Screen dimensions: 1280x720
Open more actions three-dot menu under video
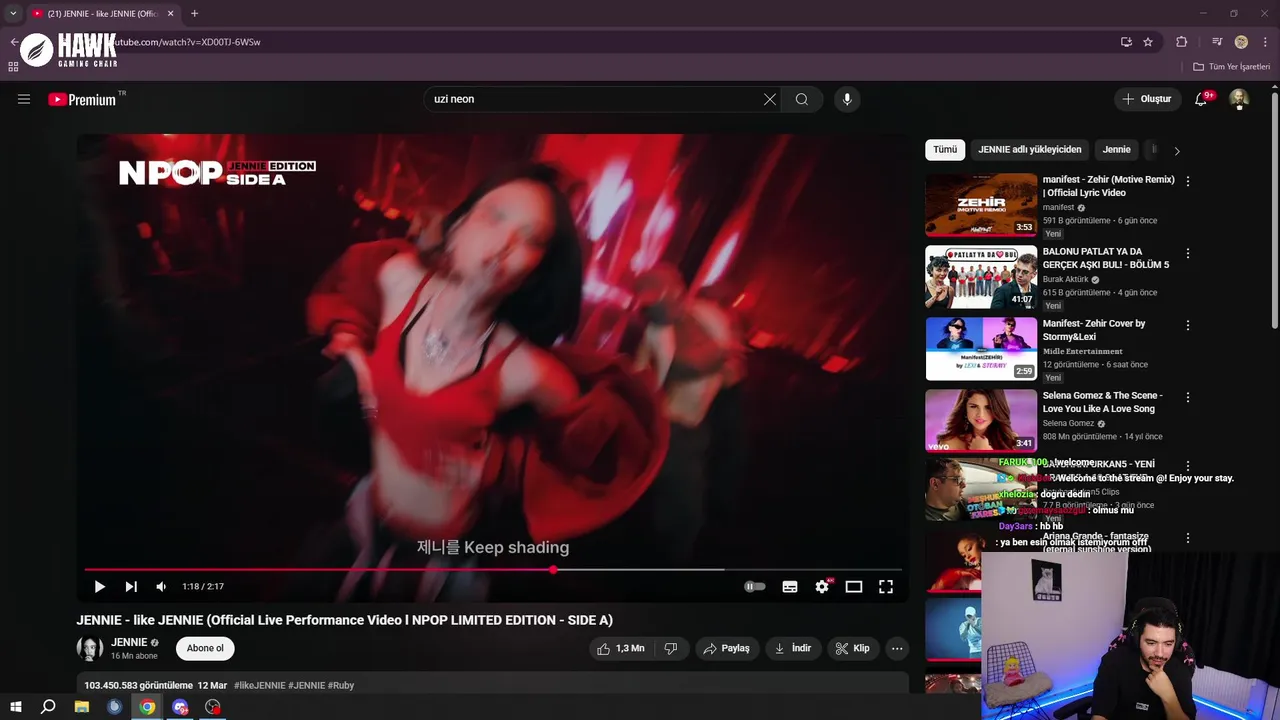pyautogui.click(x=897, y=648)
